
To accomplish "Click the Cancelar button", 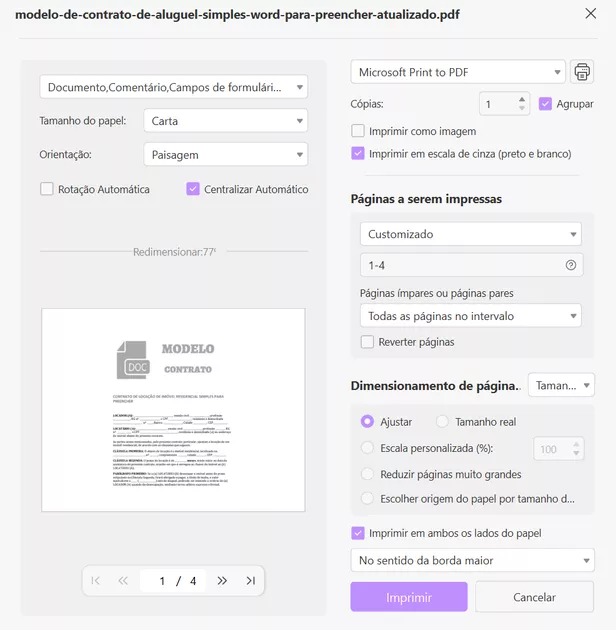I will tap(534, 597).
